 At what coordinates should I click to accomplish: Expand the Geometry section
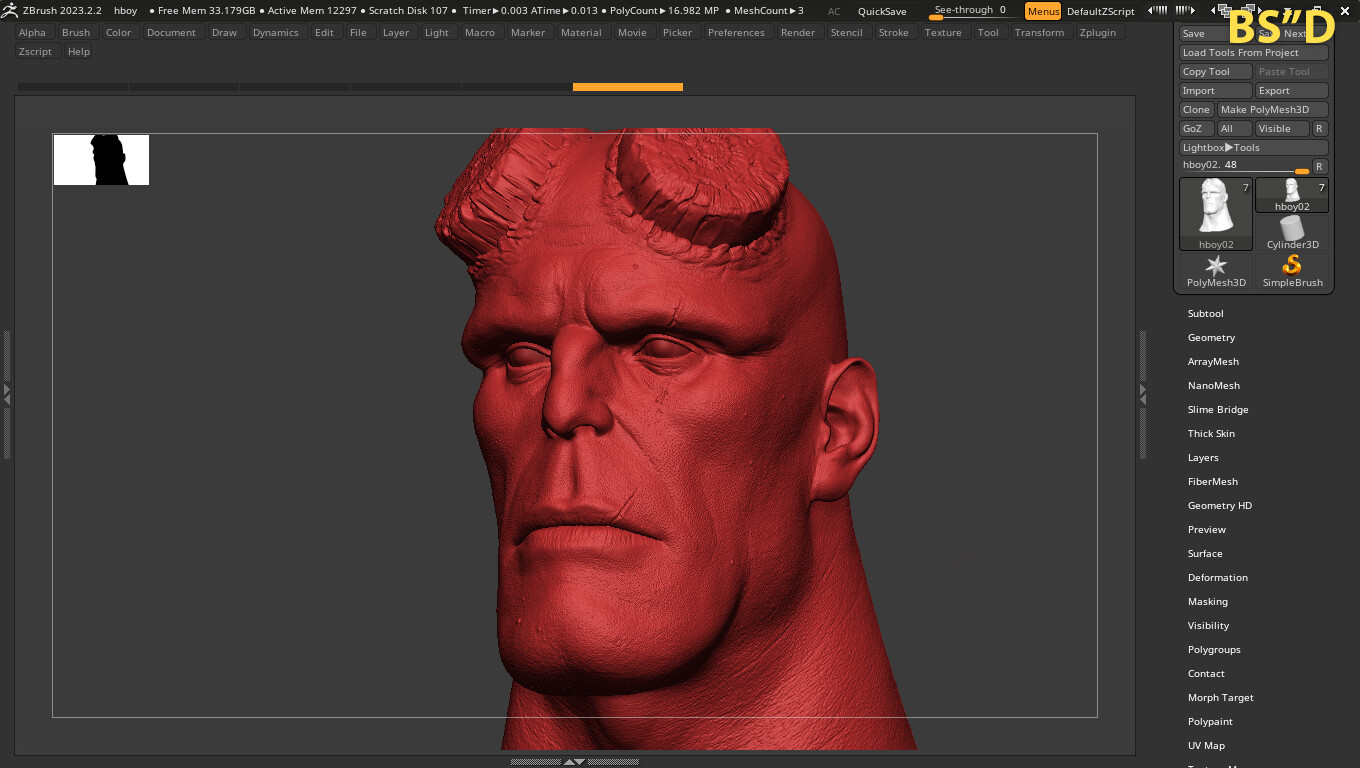click(1211, 338)
